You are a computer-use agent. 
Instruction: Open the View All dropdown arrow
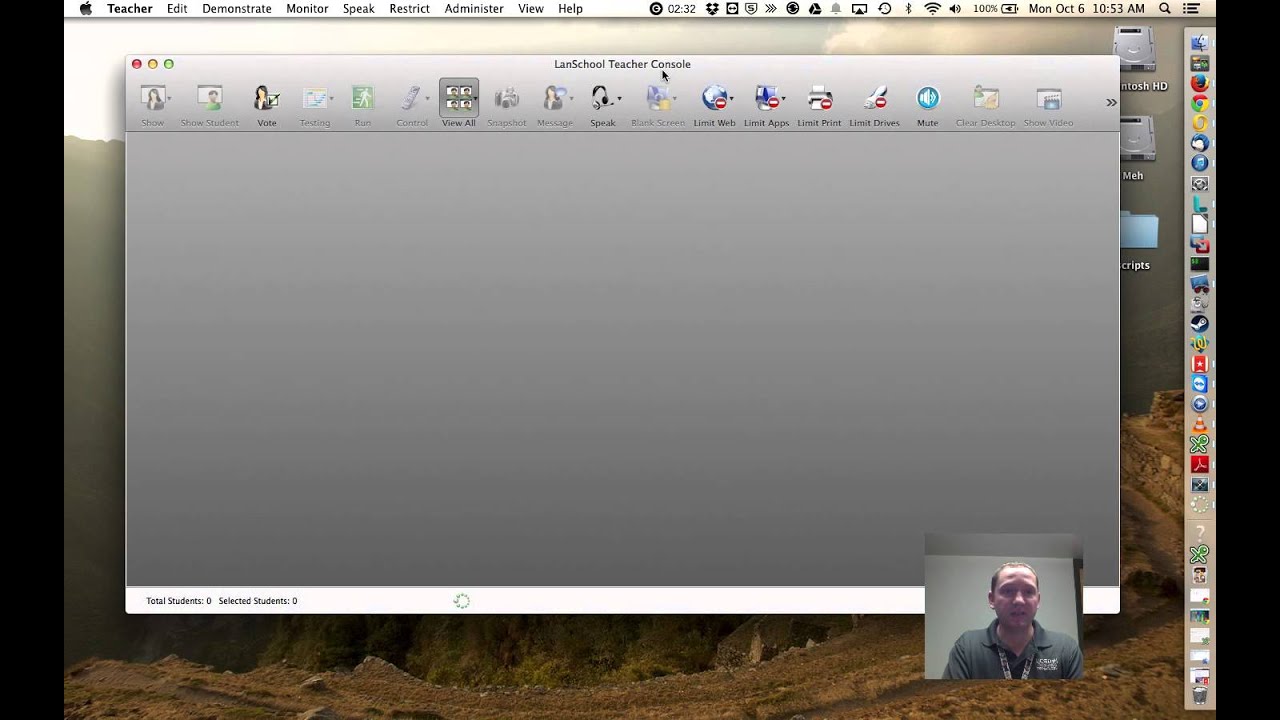[476, 98]
